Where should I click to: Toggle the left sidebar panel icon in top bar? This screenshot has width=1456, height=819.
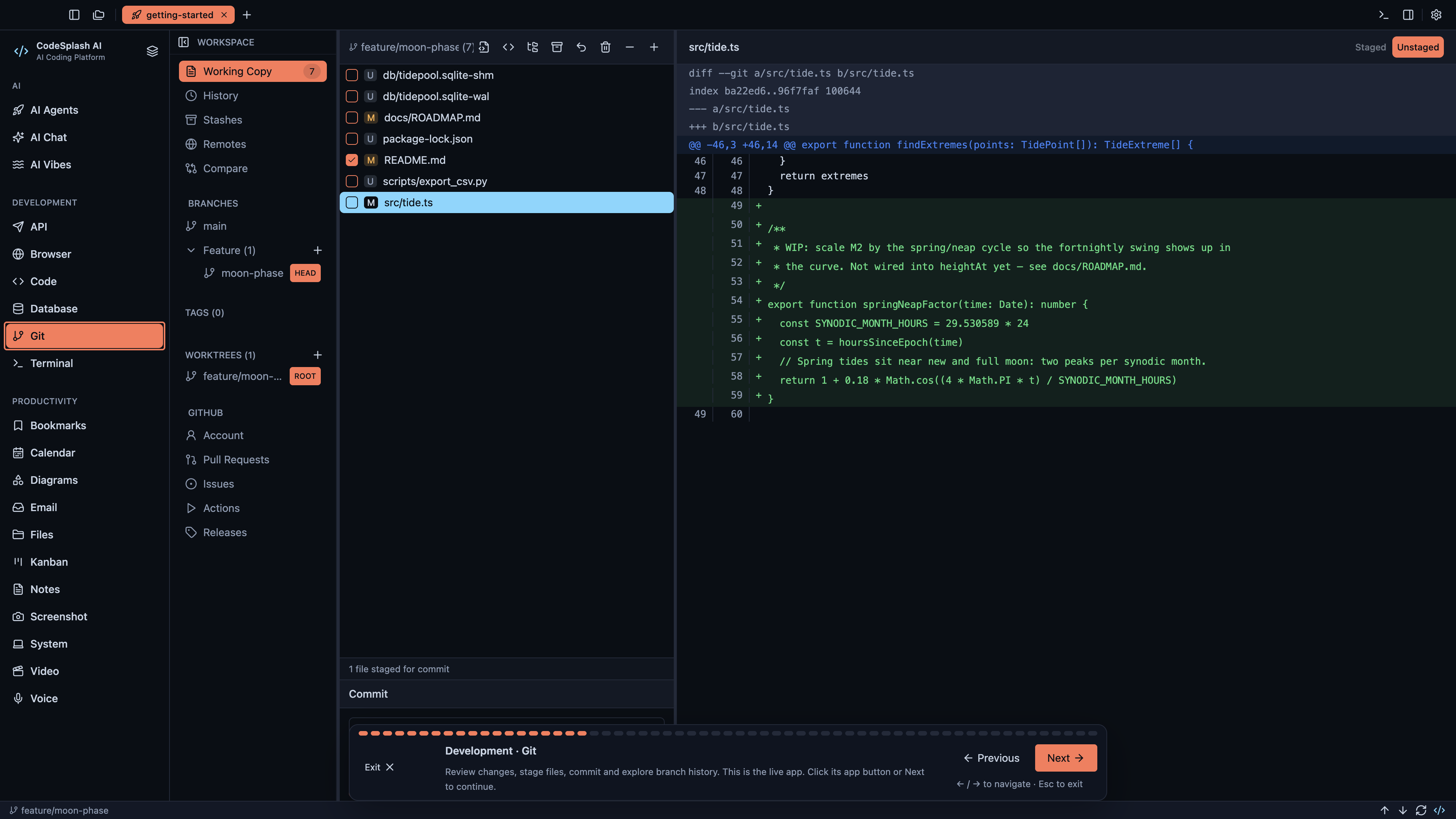pos(74,15)
